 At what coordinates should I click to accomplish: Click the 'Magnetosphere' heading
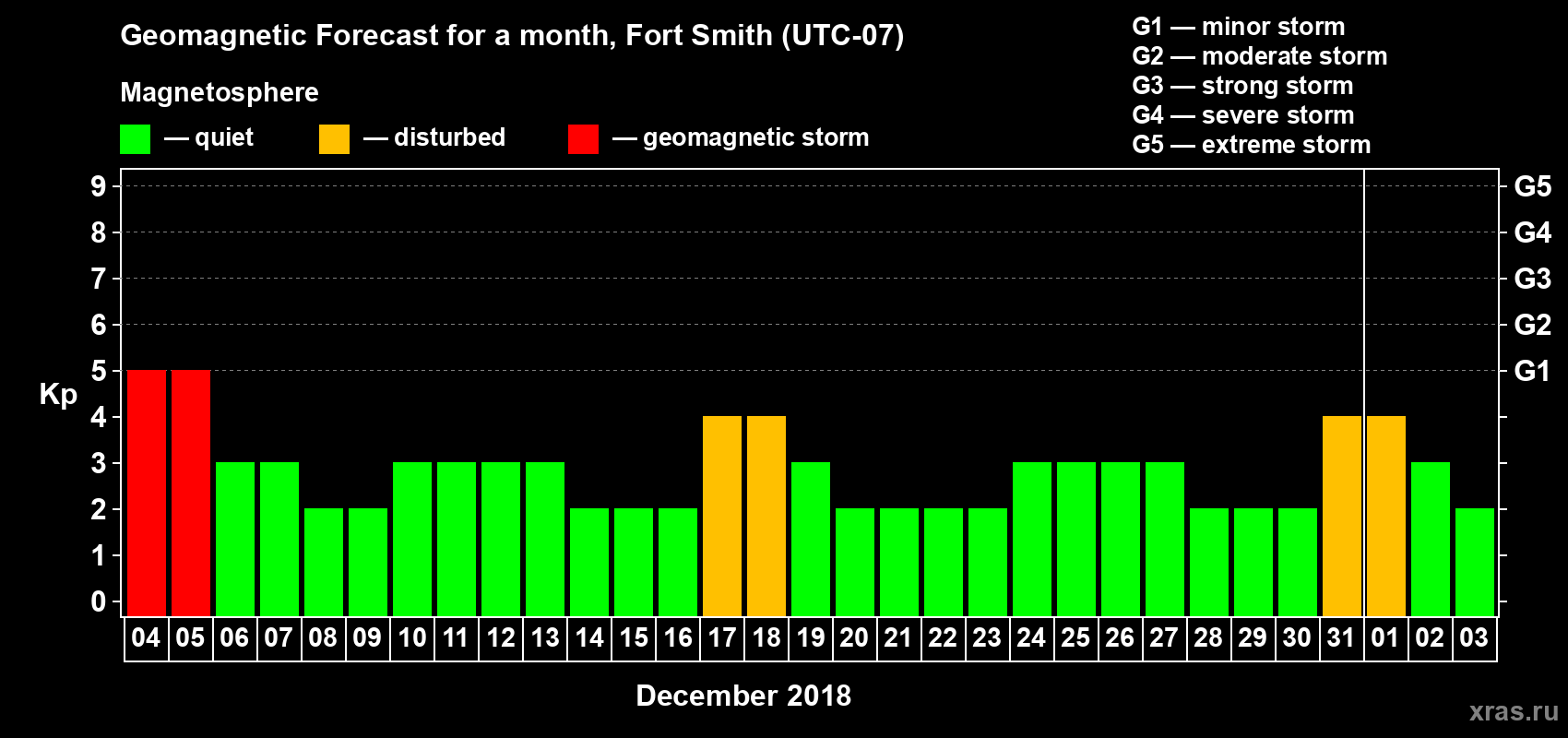click(220, 92)
